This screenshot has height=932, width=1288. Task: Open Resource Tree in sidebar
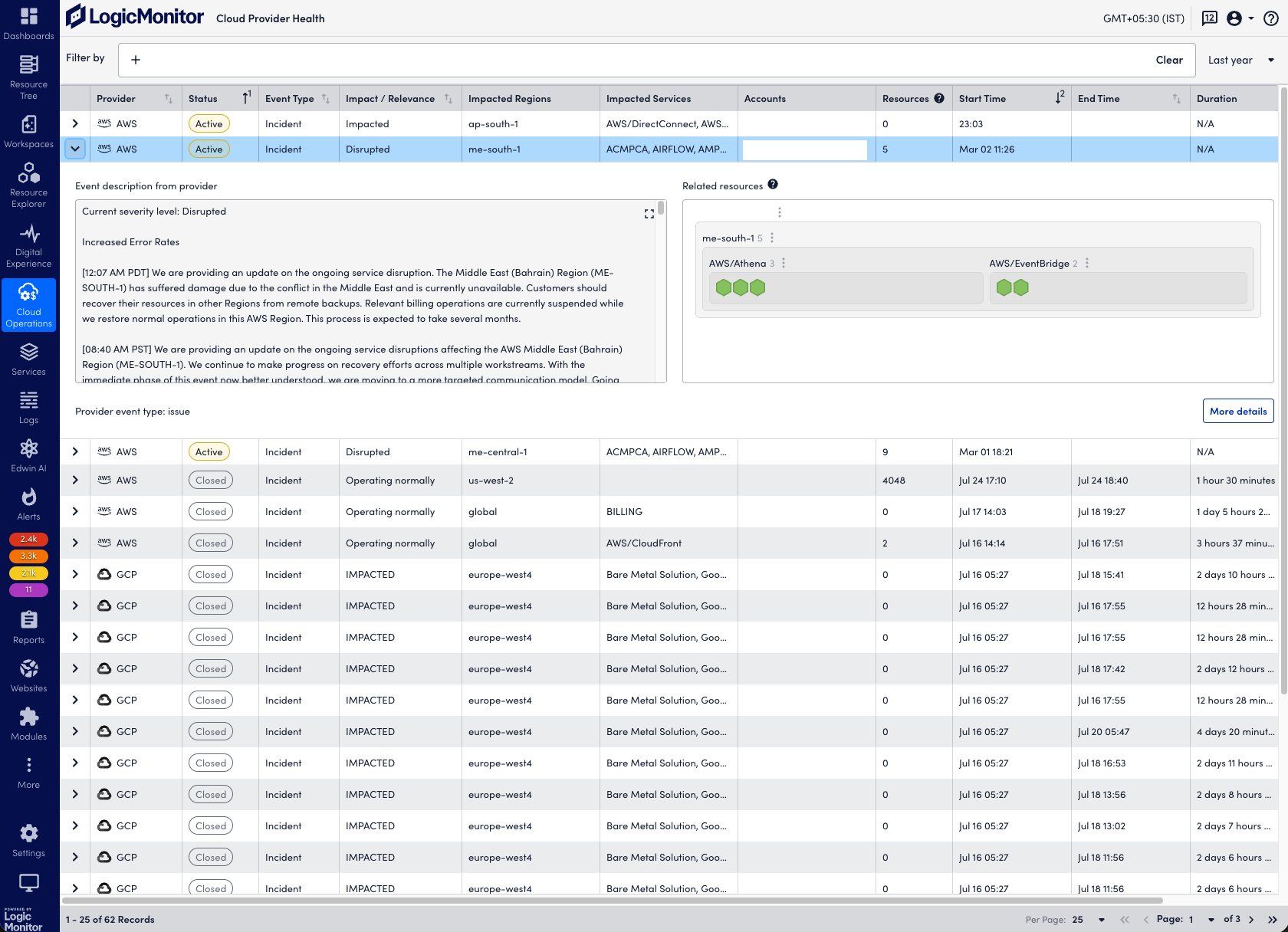click(29, 77)
